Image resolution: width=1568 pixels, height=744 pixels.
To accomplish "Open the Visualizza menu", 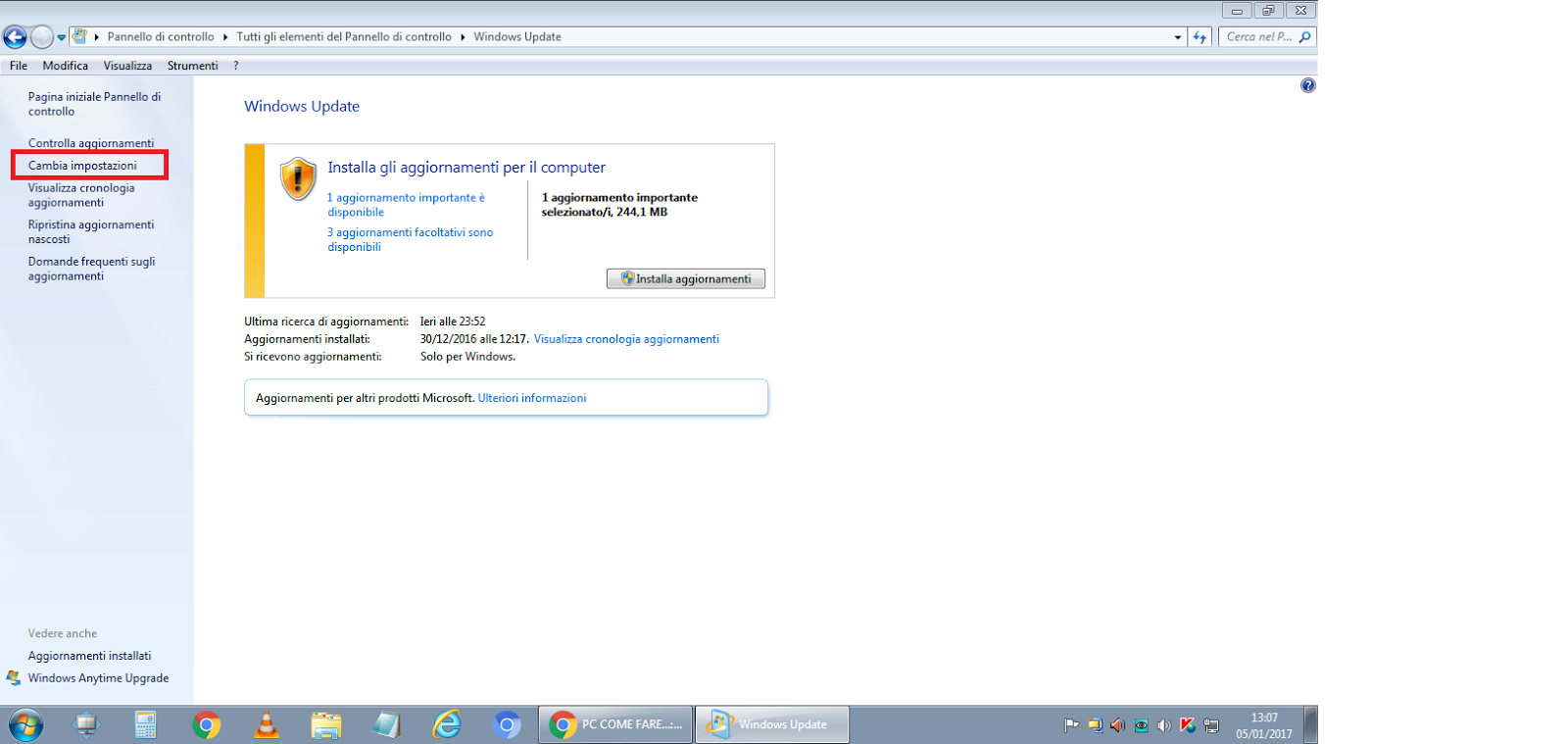I will (x=127, y=66).
